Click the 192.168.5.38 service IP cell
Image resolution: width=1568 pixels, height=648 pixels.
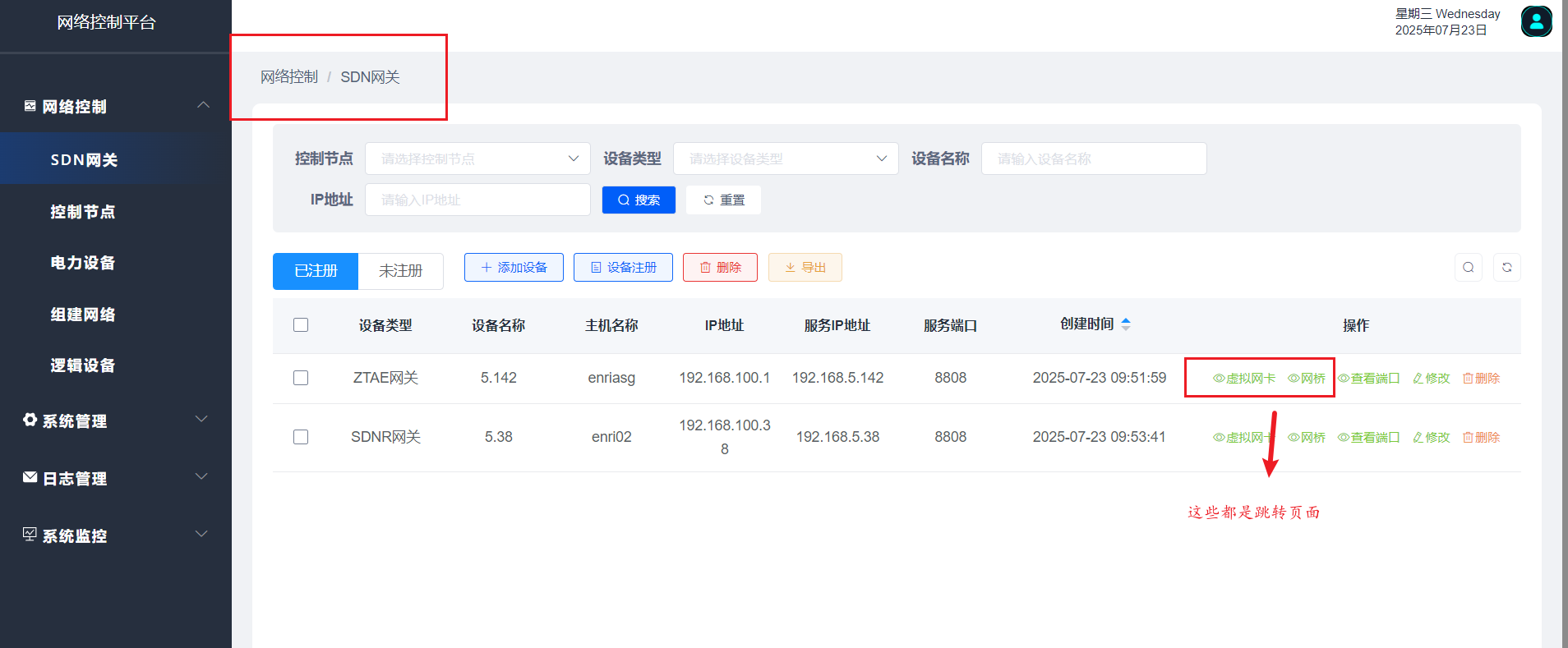(837, 437)
